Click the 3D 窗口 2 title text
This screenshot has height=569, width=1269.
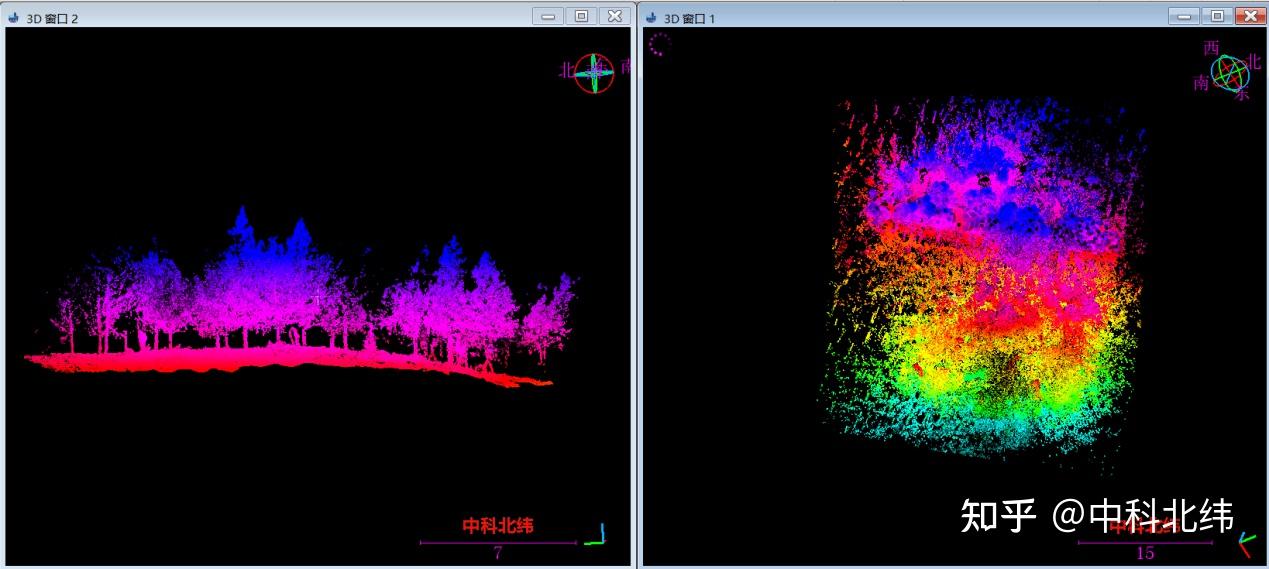click(x=52, y=18)
